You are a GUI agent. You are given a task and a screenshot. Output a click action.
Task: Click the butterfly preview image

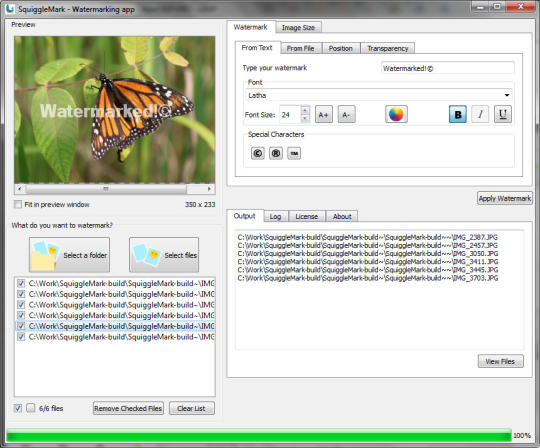(115, 110)
